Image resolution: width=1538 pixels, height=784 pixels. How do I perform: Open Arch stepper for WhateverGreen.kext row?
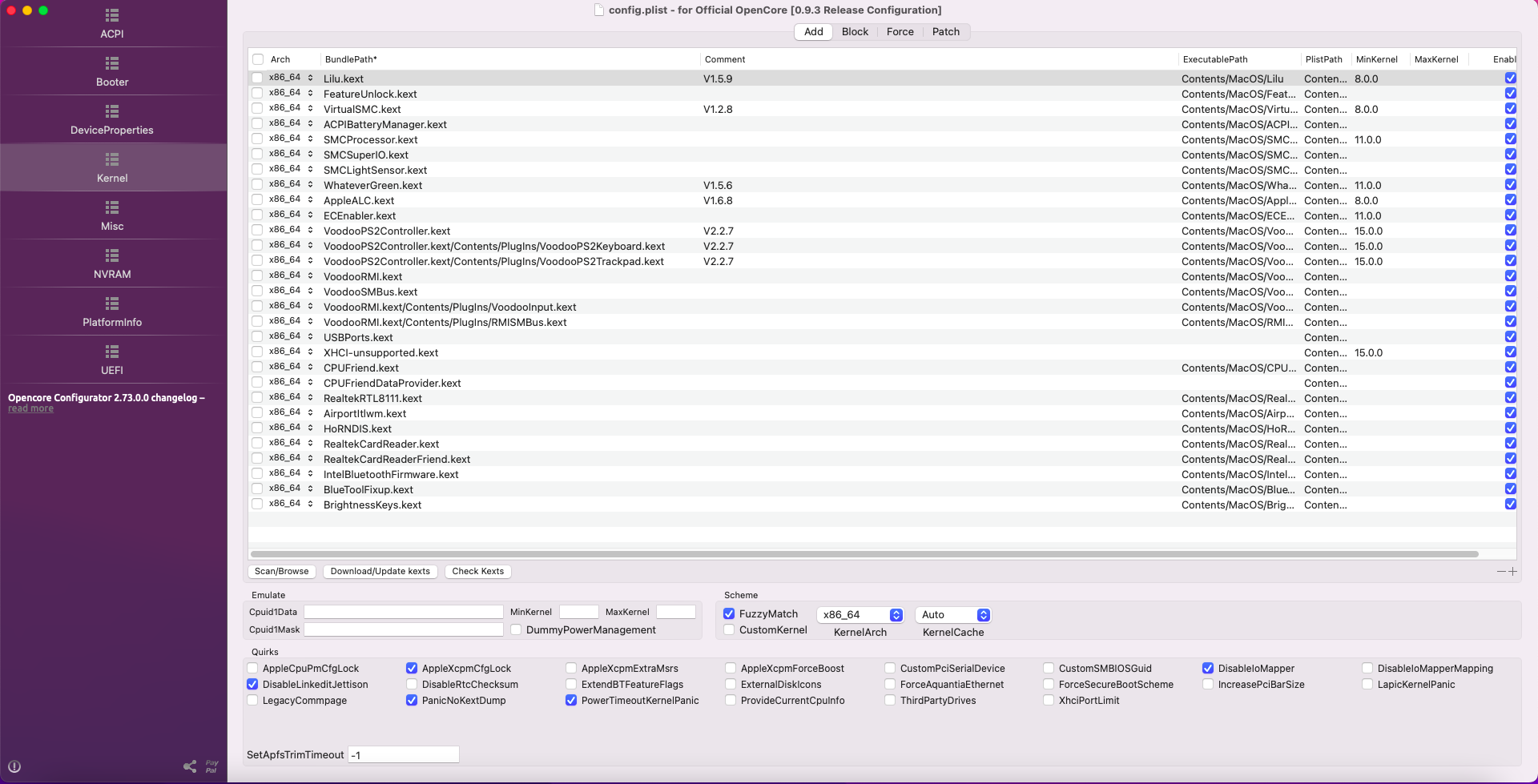click(310, 184)
